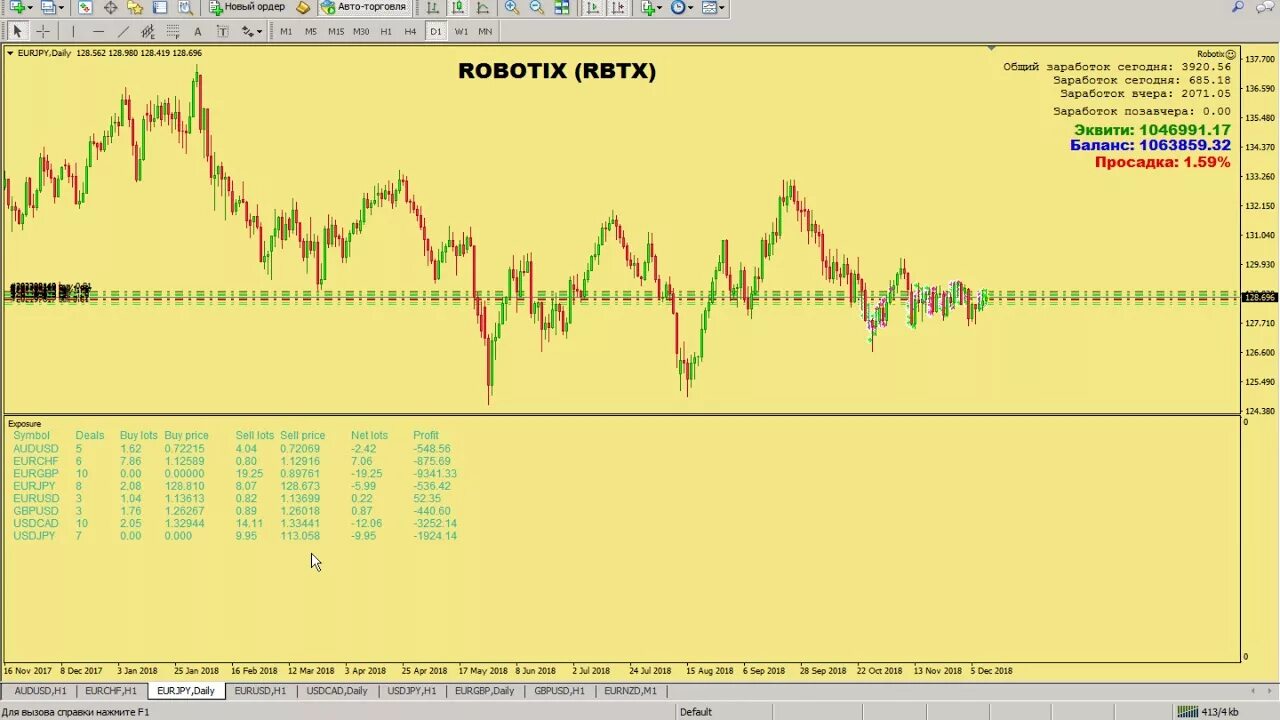Select the Fibonacci retracement tool
Viewport: 1280px width, 720px height.
173,31
